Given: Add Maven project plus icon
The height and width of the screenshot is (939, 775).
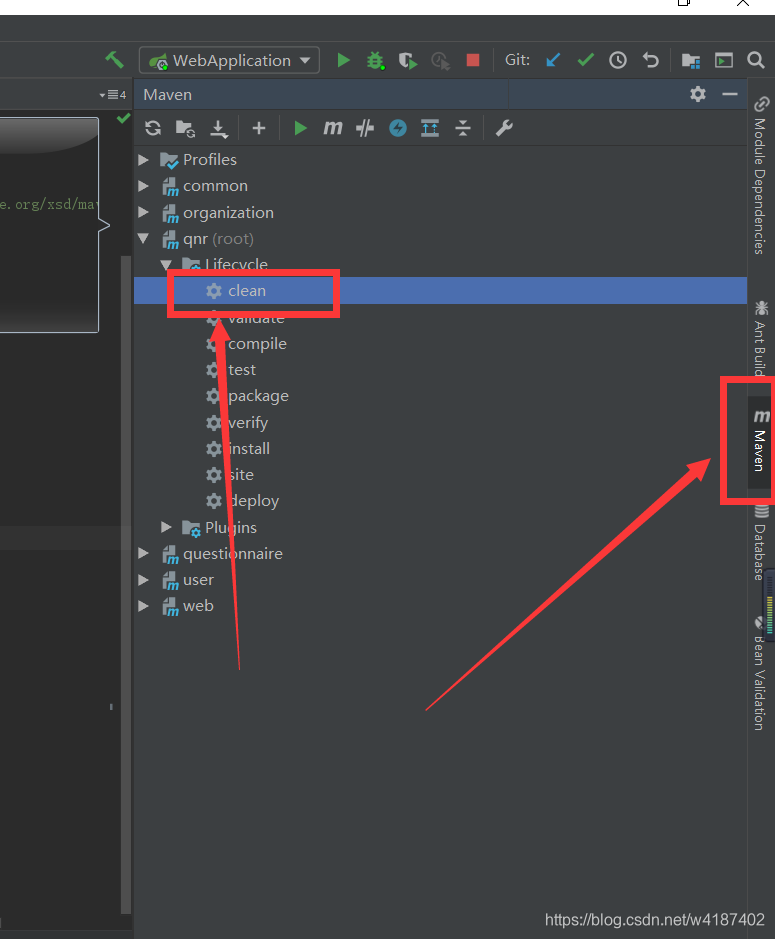Looking at the screenshot, I should point(259,128).
